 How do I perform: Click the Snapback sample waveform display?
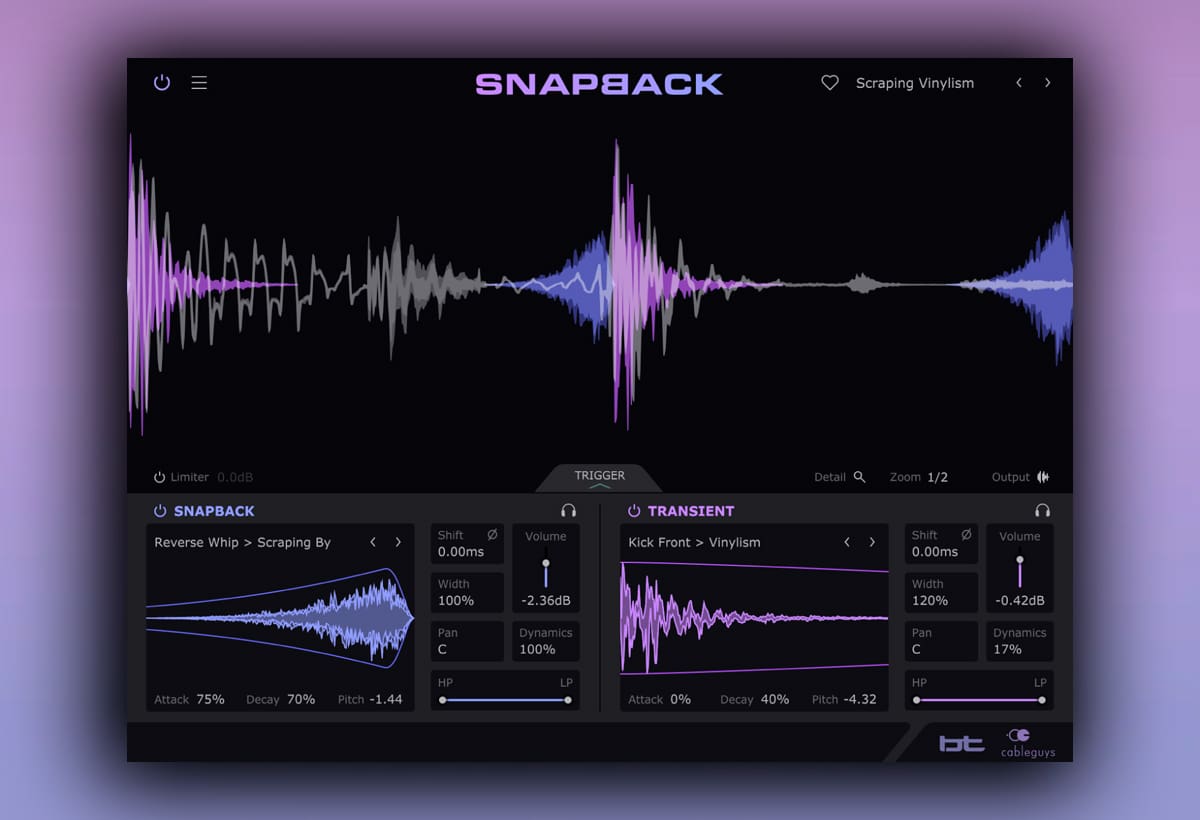point(280,618)
